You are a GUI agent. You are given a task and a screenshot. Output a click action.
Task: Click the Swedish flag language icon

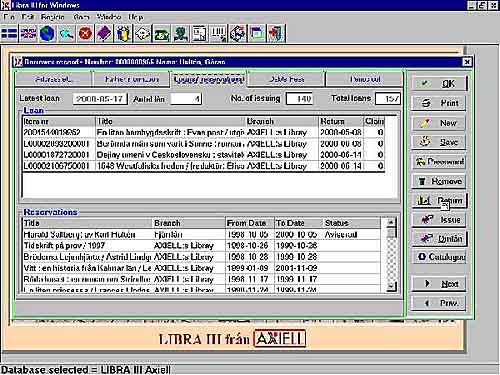9,34
